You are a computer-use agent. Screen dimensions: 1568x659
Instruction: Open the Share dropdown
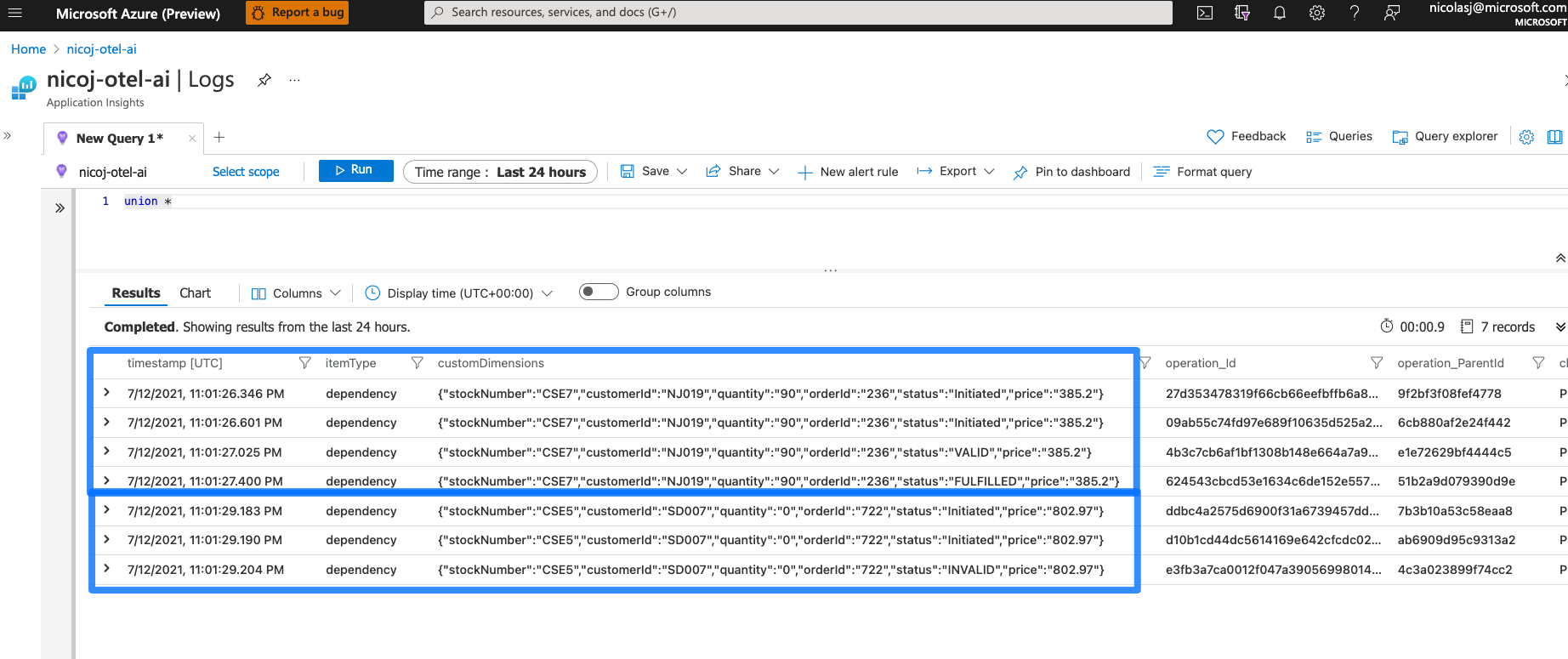click(742, 171)
